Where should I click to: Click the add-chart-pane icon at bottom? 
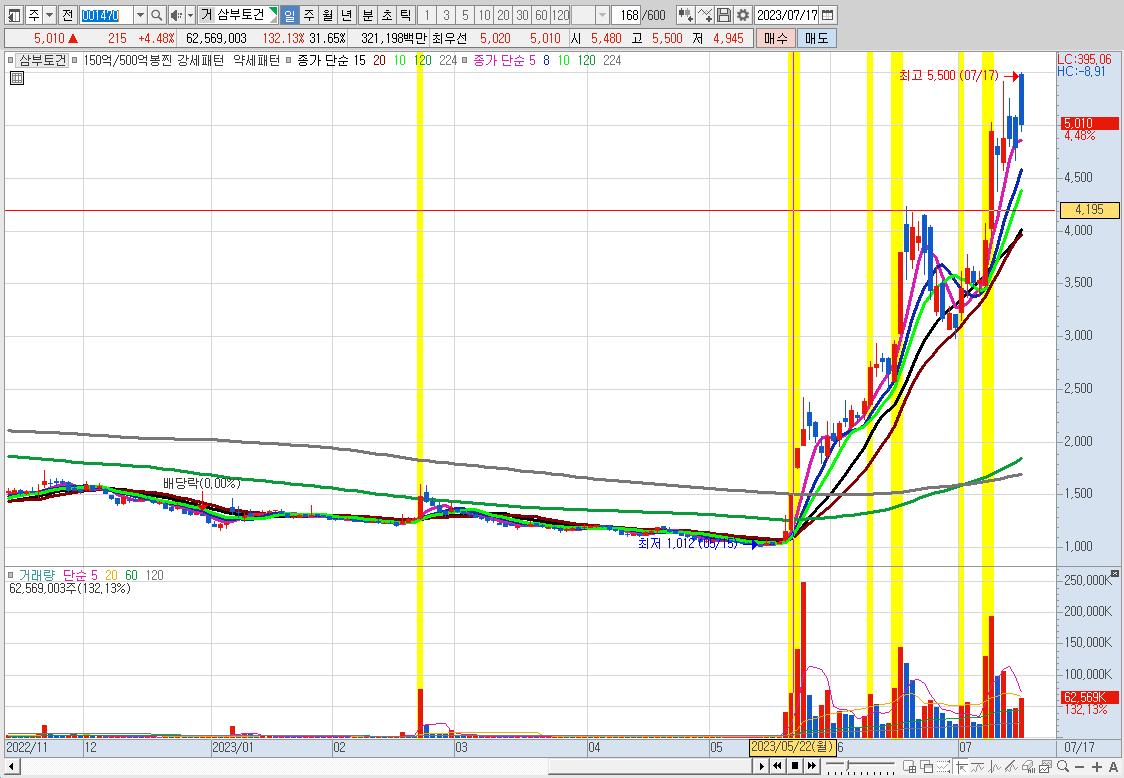[910, 767]
